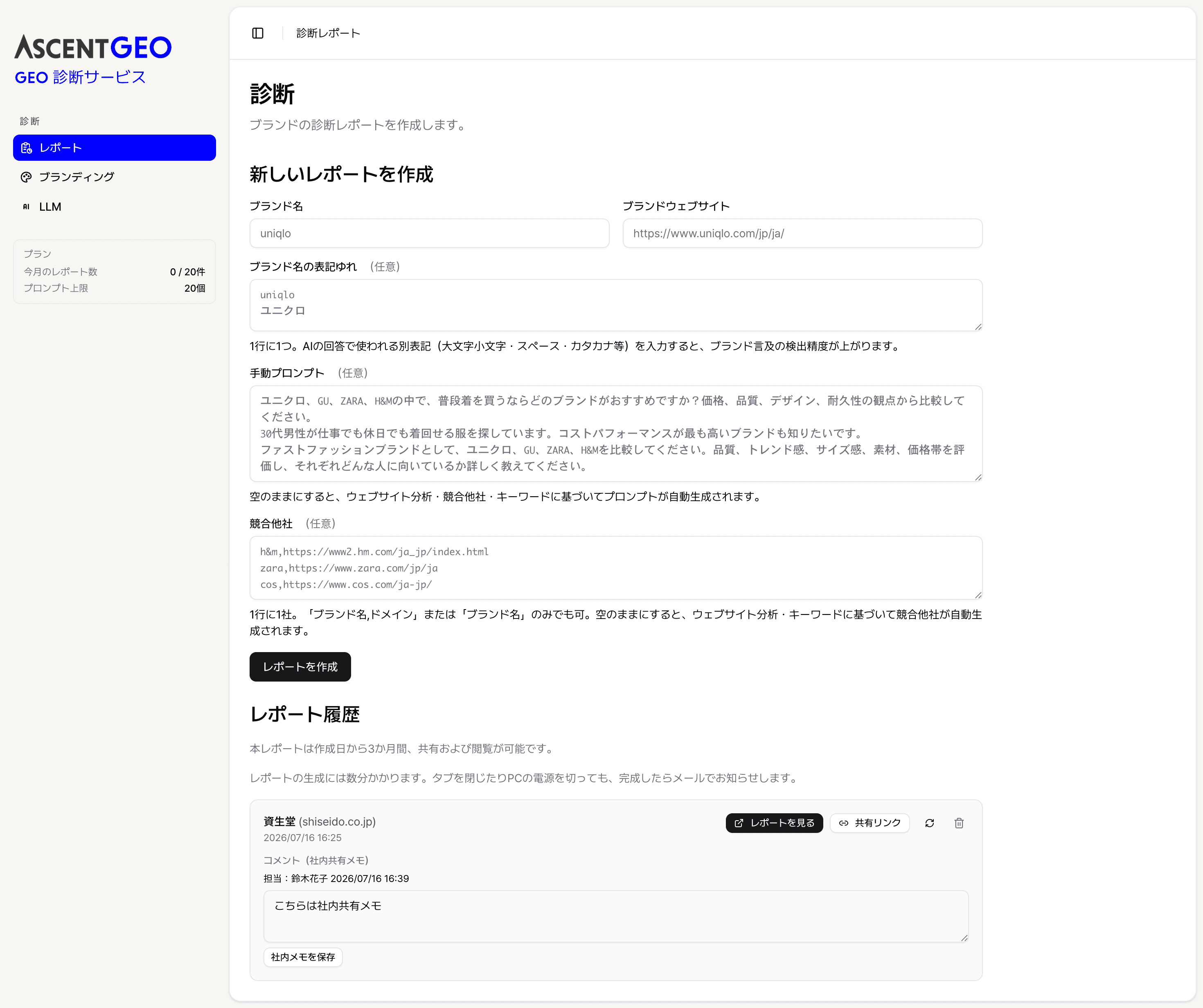This screenshot has height=1008, width=1203.
Task: Click the chain link icon in 共有リンク
Action: [x=844, y=823]
